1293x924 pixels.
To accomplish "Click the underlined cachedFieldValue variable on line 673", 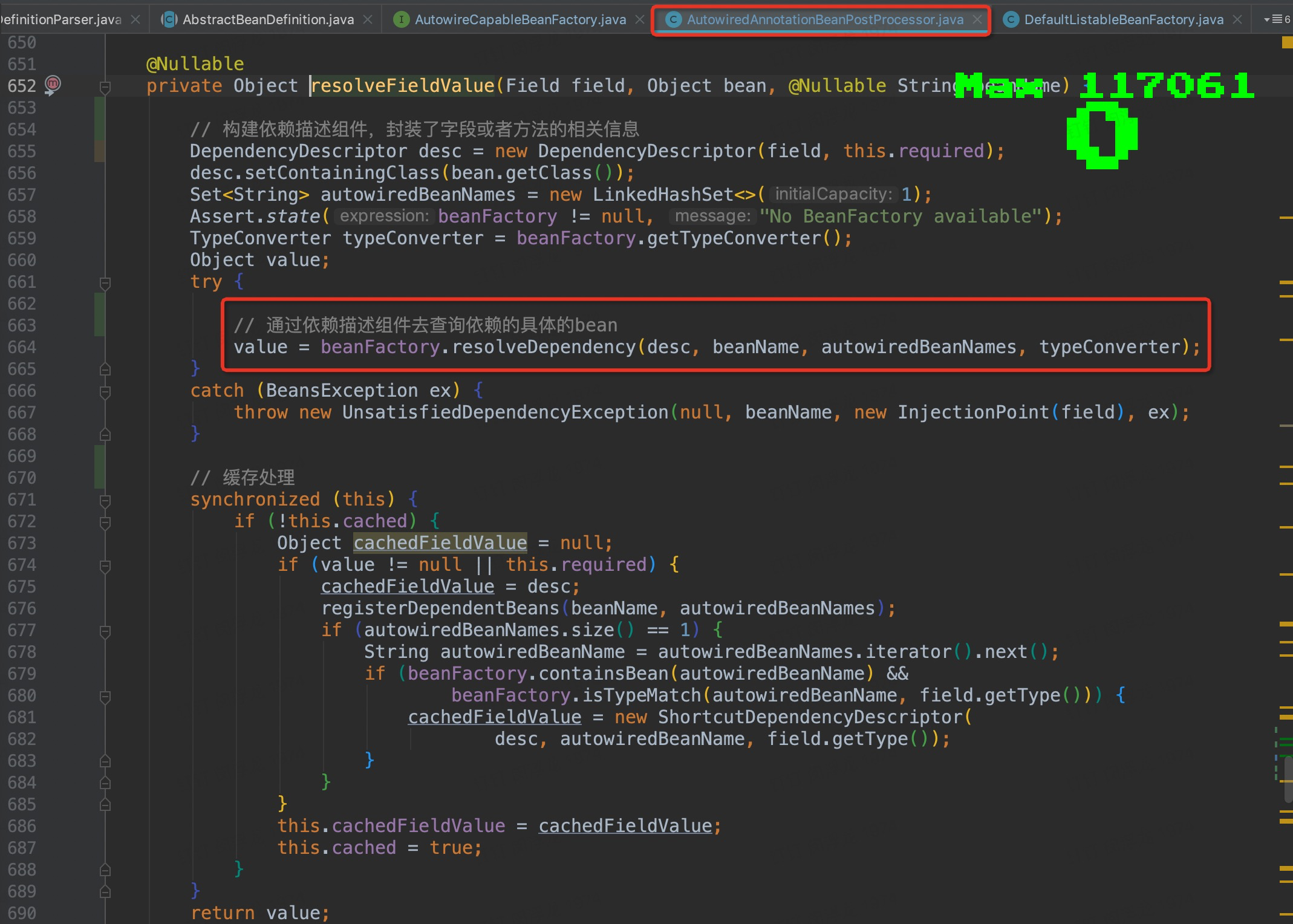I will pyautogui.click(x=440, y=543).
